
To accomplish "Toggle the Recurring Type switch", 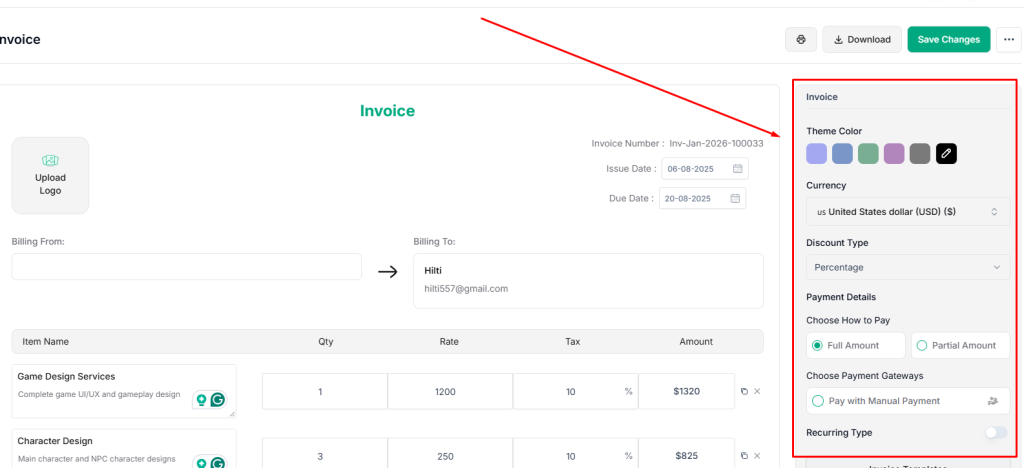I will (x=996, y=432).
